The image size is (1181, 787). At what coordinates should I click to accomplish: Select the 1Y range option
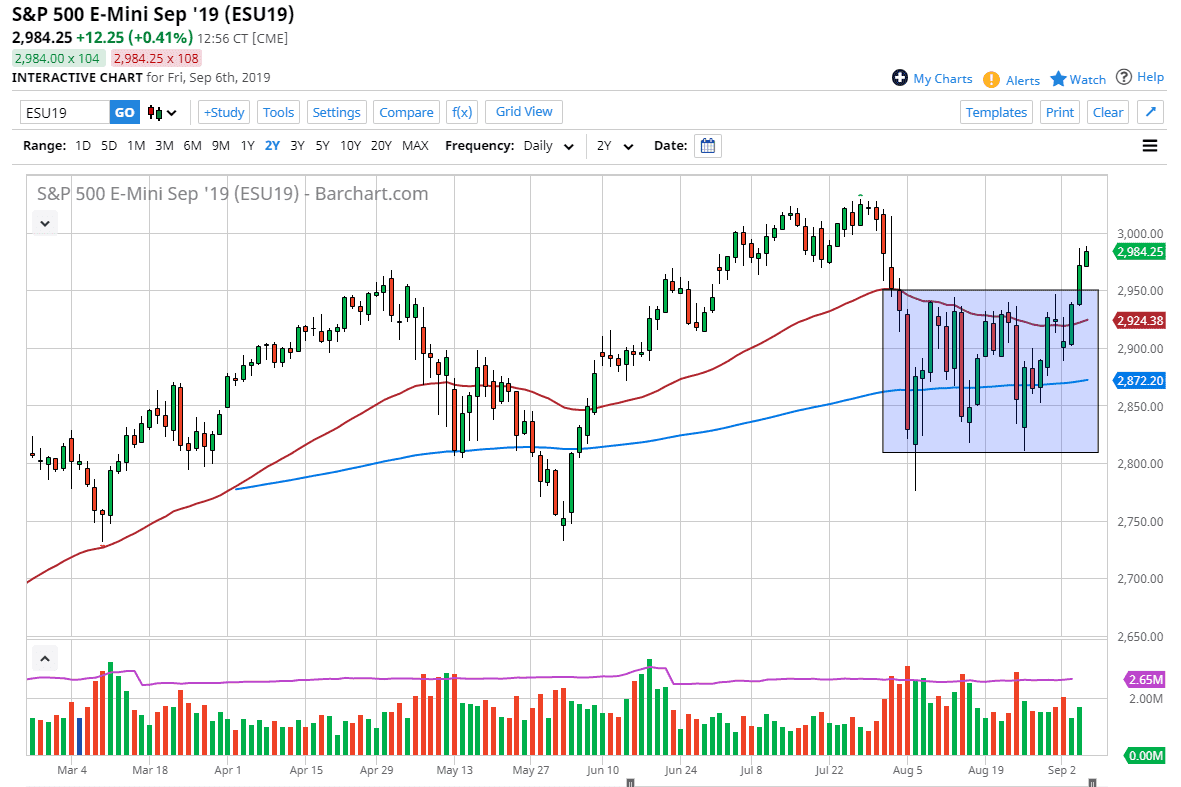(247, 146)
